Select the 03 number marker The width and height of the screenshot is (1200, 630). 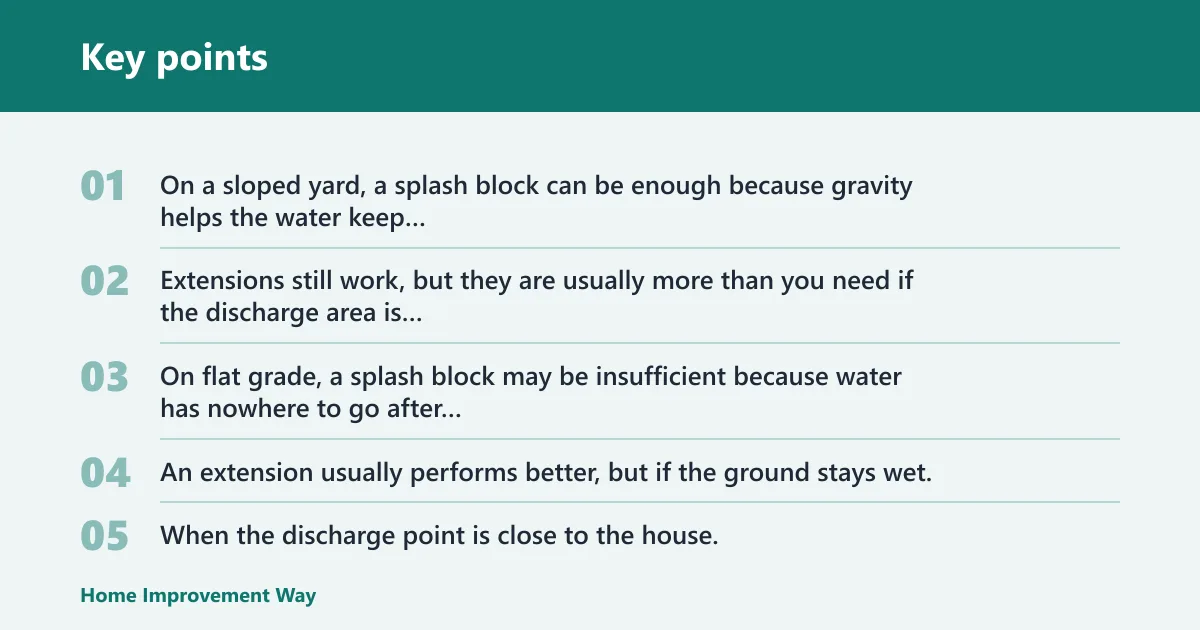[x=105, y=377]
